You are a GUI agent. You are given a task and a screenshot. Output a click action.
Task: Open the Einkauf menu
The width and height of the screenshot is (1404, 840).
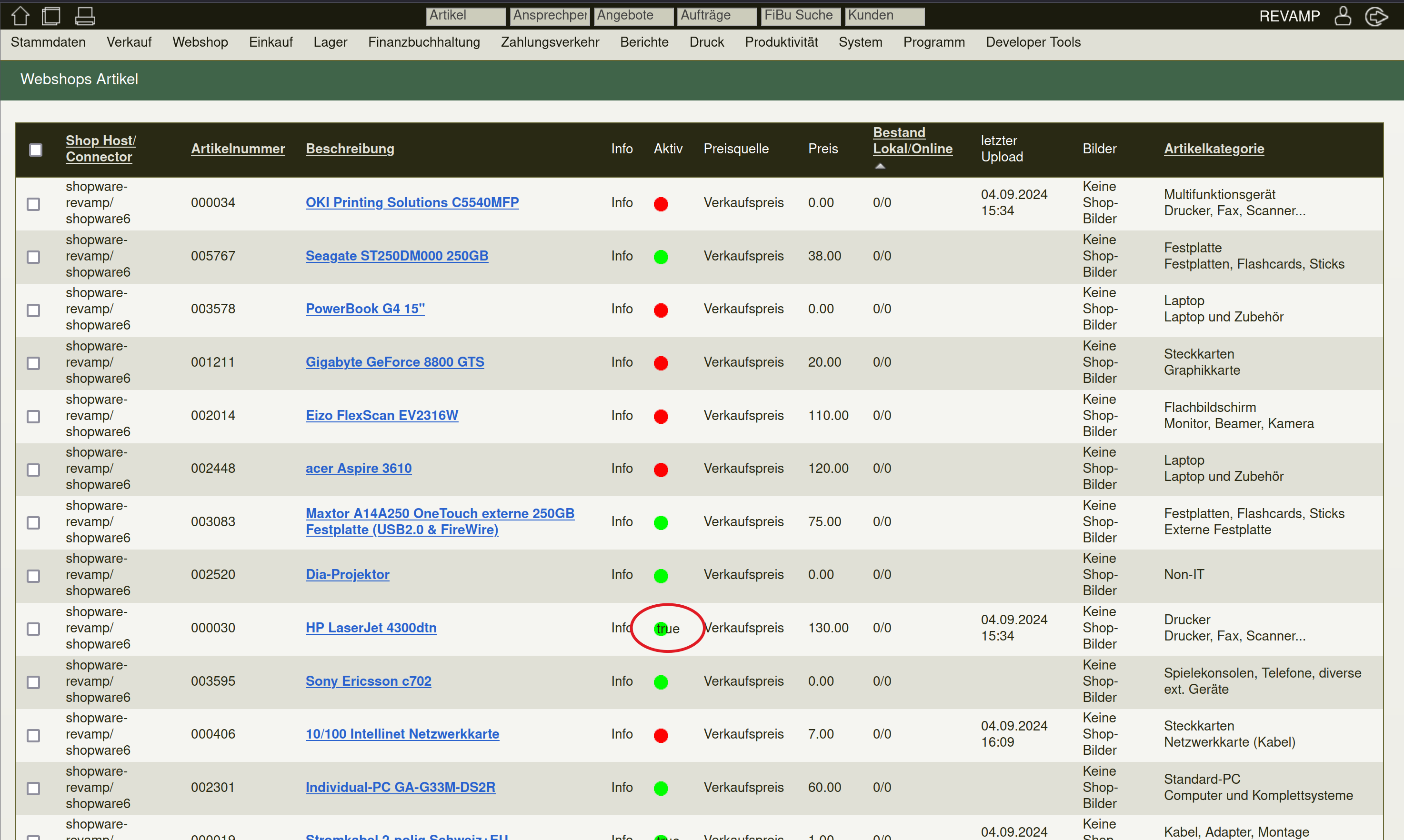[x=271, y=42]
